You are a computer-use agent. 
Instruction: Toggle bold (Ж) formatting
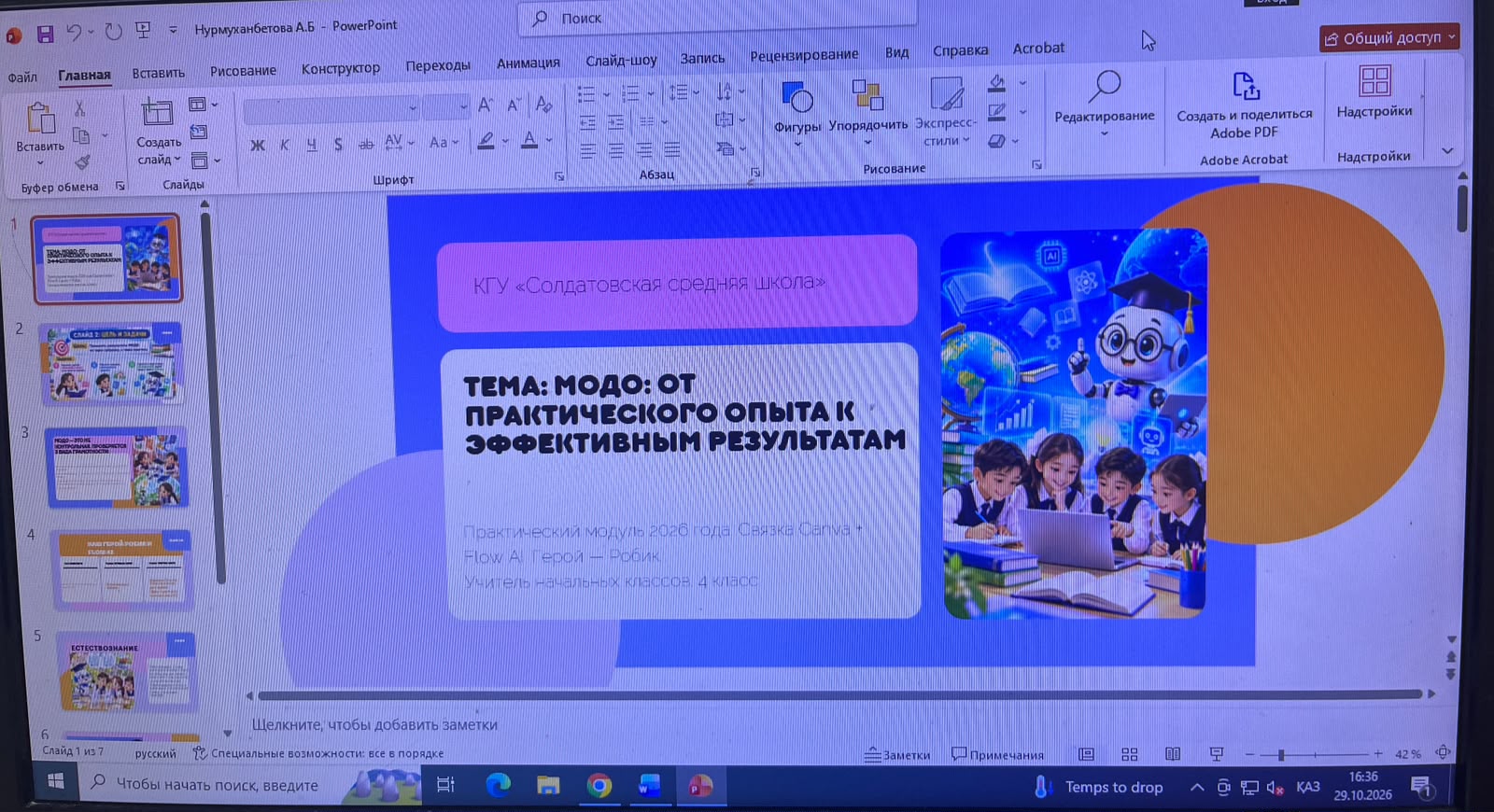pyautogui.click(x=258, y=145)
